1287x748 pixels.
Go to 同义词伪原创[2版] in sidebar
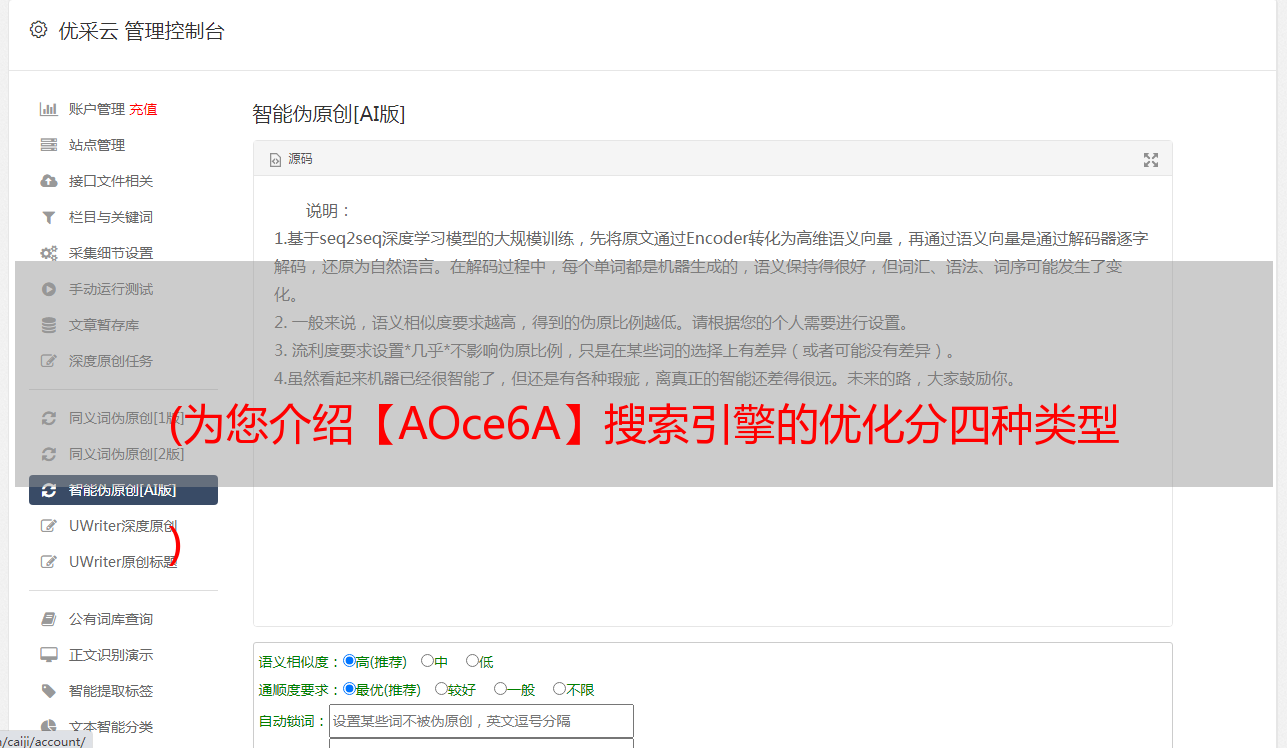coord(126,454)
